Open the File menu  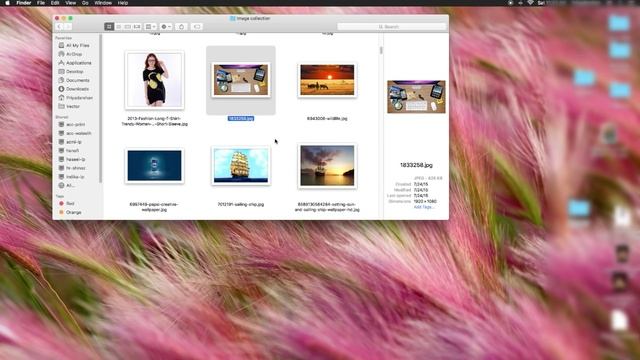pyautogui.click(x=41, y=2)
